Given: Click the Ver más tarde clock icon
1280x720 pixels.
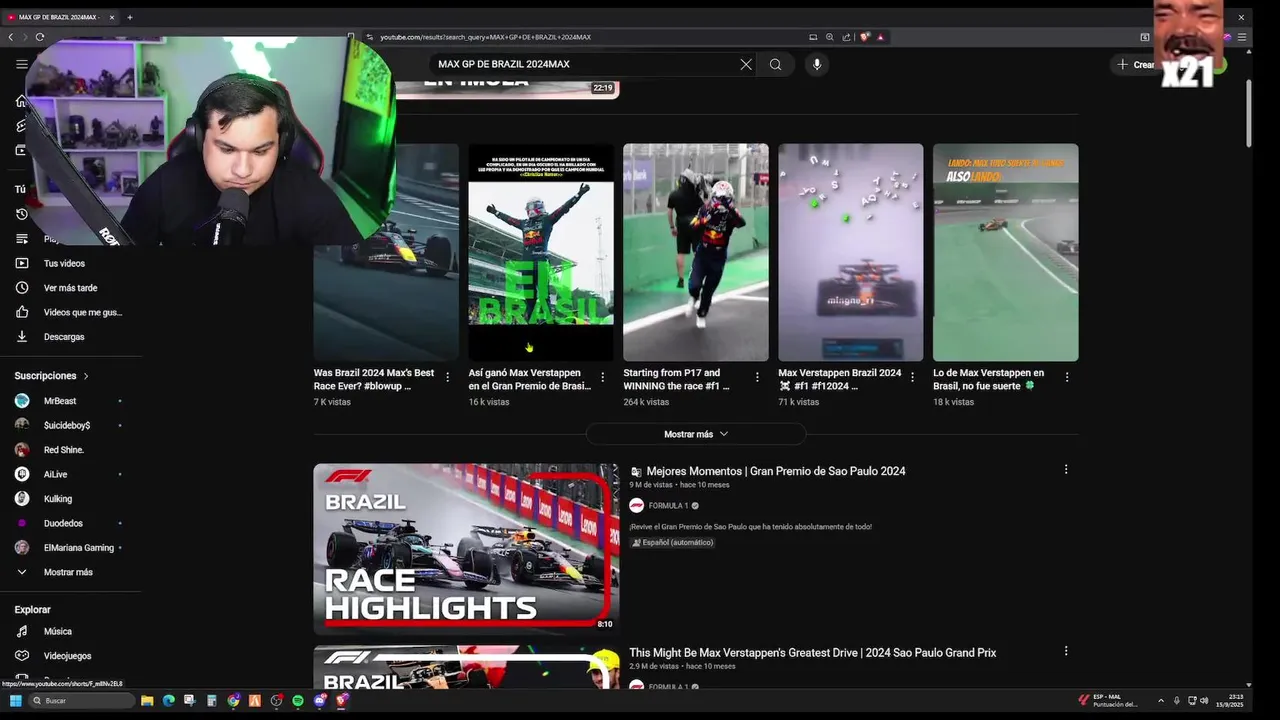Looking at the screenshot, I should pos(22,288).
